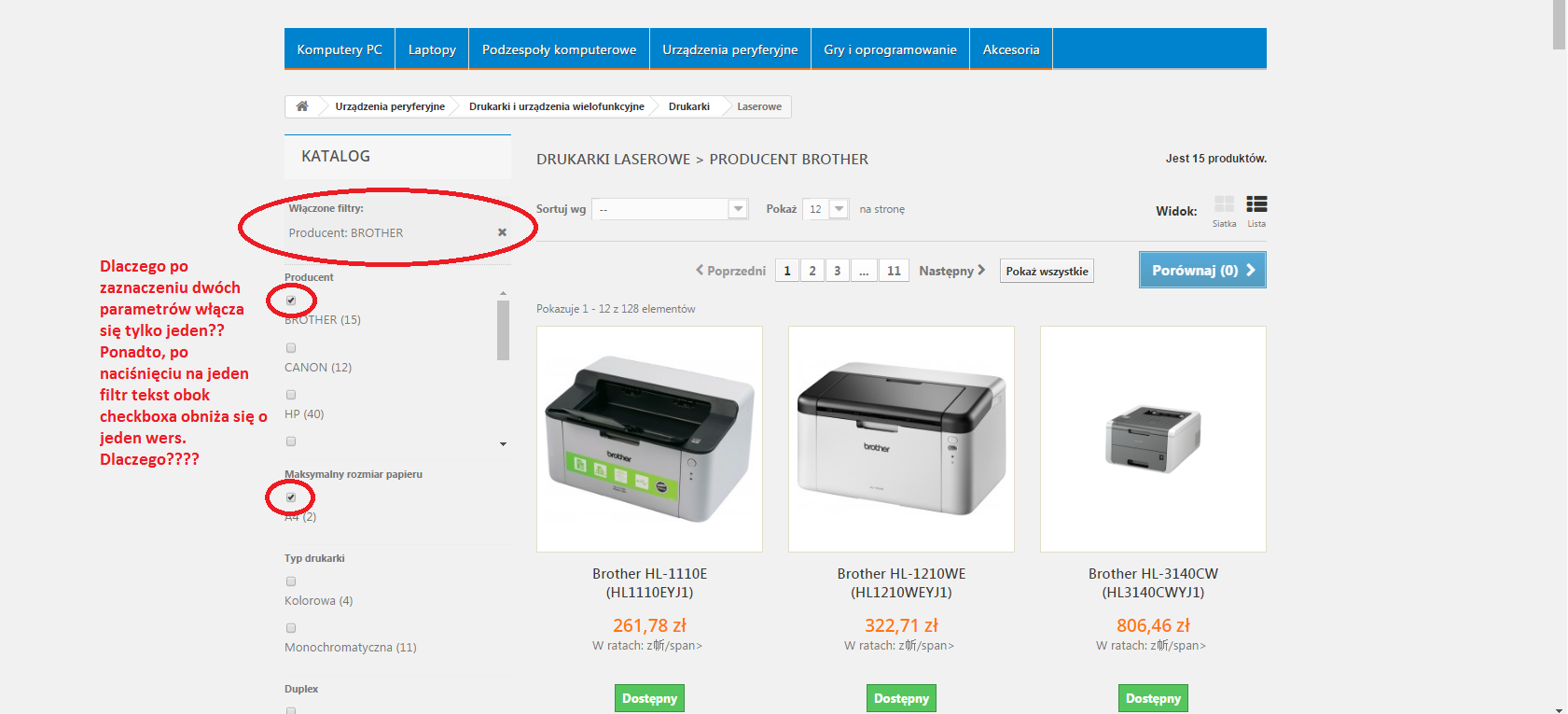Open the Pokaż items-per-page dropdown
1568x714 pixels.
pyautogui.click(x=826, y=209)
